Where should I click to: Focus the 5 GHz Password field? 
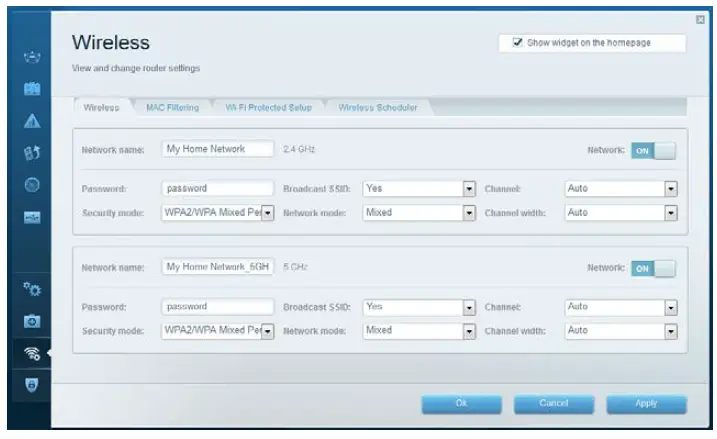click(218, 306)
